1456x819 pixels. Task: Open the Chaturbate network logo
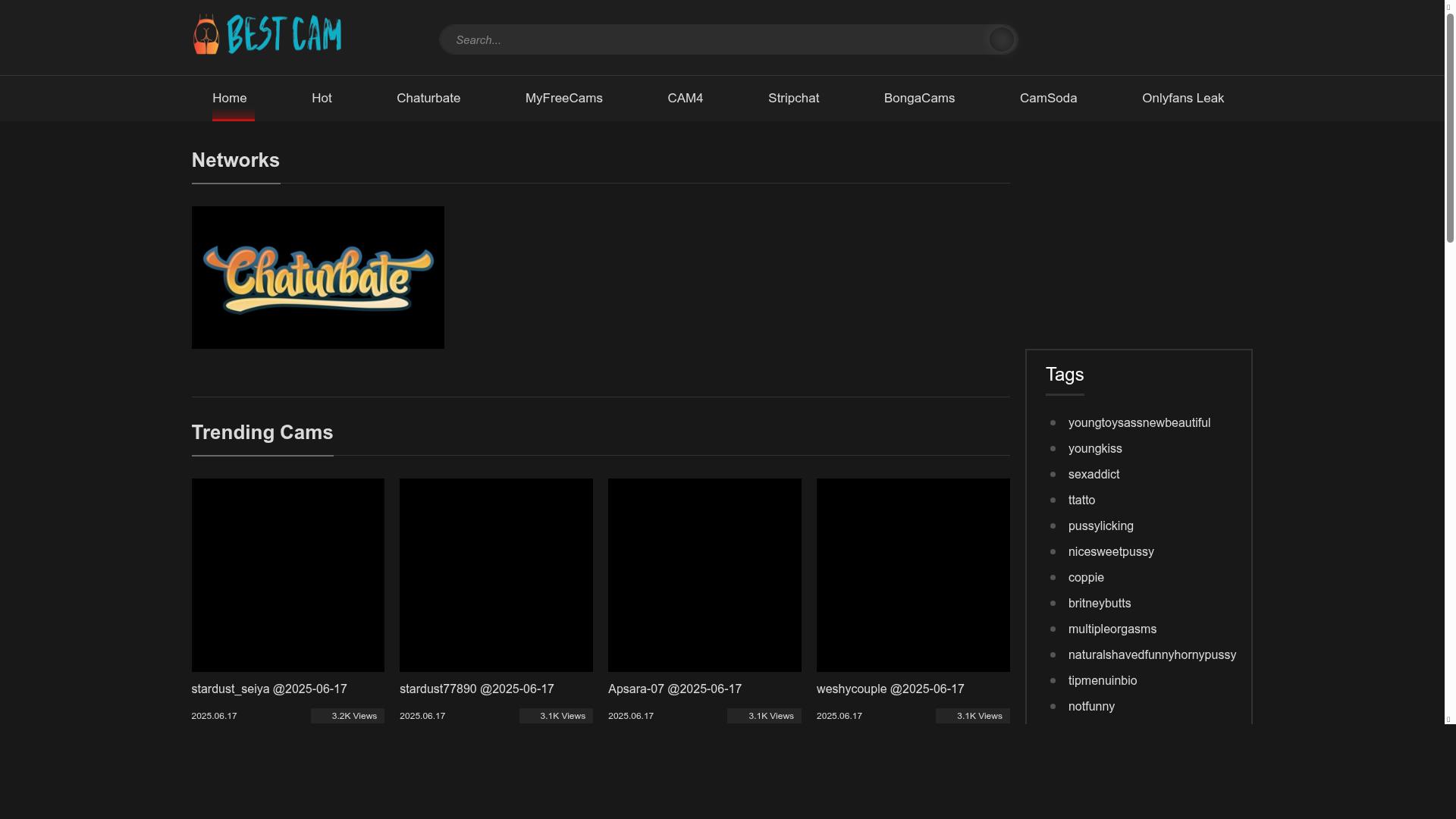click(x=317, y=277)
